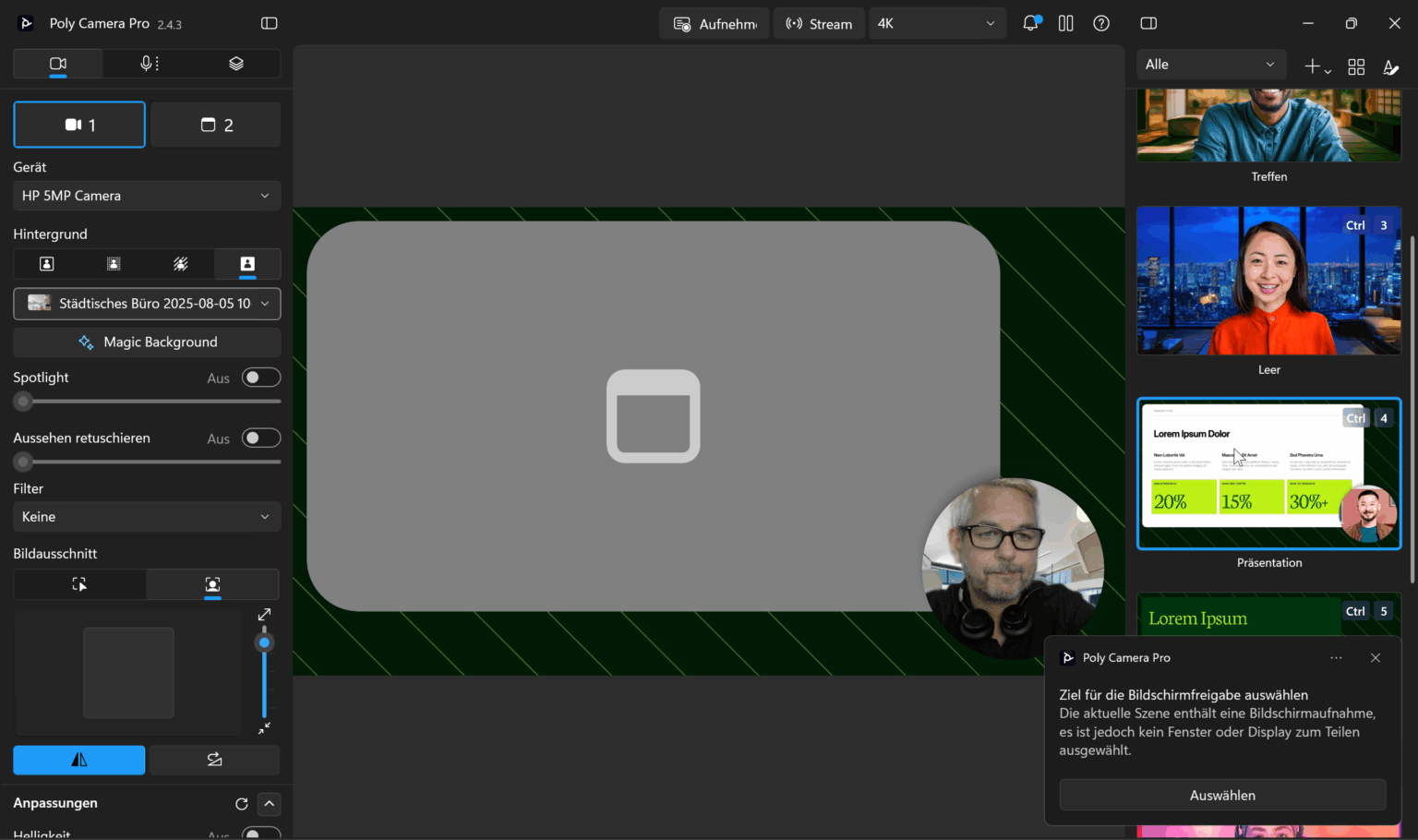Minimize the Poly Camera Pro window

coord(1307,23)
